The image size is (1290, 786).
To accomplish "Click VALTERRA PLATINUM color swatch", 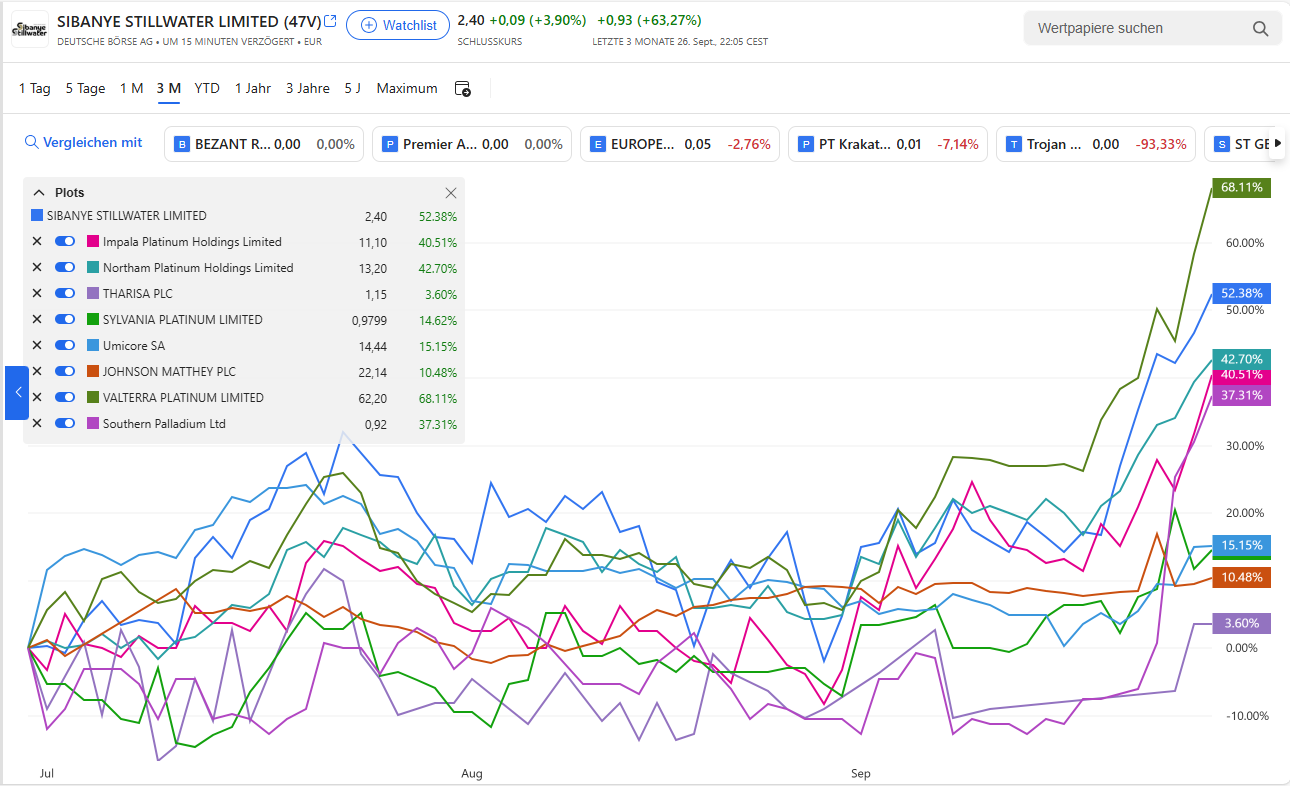I will (93, 397).
